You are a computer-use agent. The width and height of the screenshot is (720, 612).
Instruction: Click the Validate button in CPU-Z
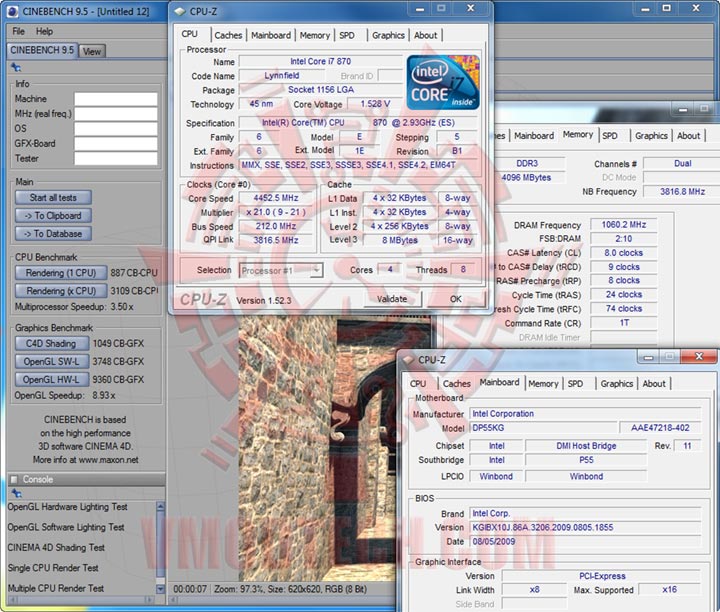[392, 299]
